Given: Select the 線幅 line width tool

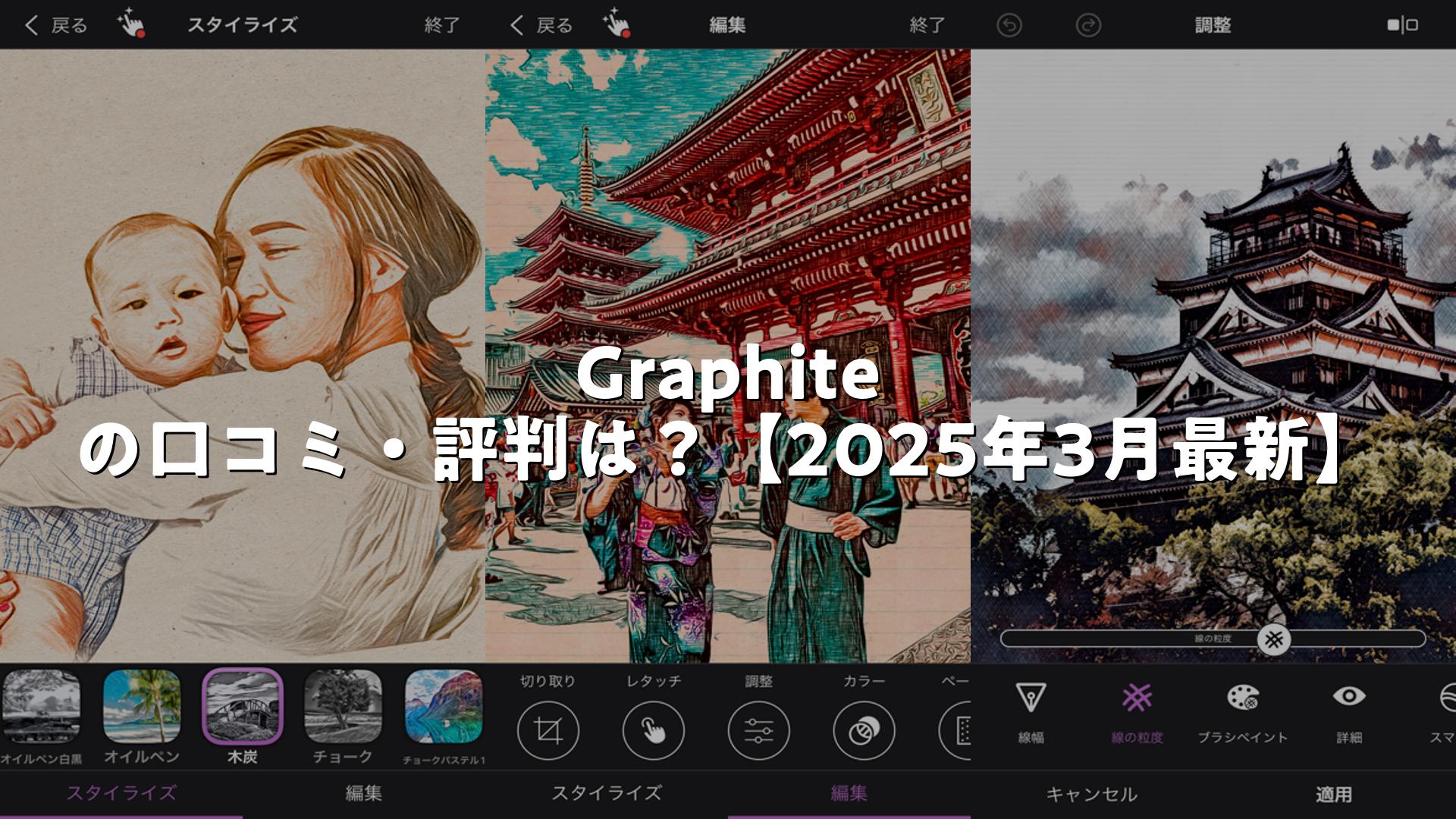Looking at the screenshot, I should [1031, 713].
